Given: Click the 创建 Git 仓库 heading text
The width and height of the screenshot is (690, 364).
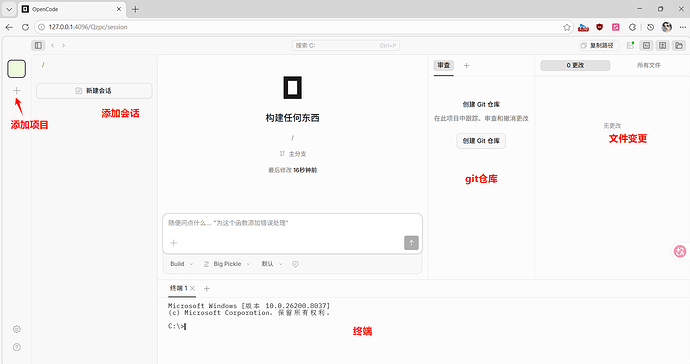Looking at the screenshot, I should [481, 104].
